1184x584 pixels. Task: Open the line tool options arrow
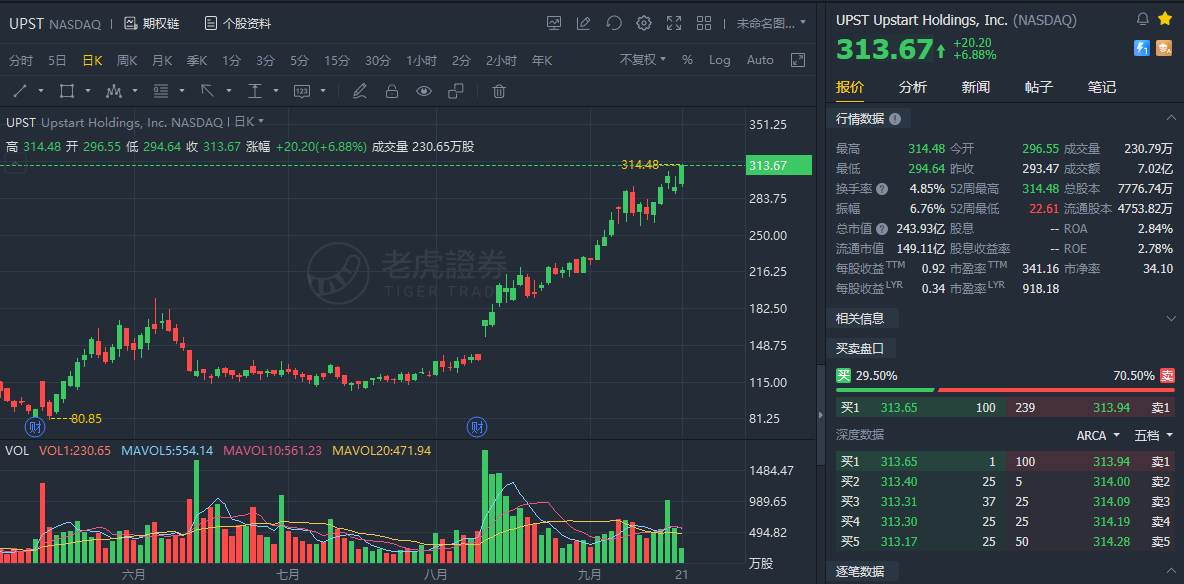[x=42, y=91]
